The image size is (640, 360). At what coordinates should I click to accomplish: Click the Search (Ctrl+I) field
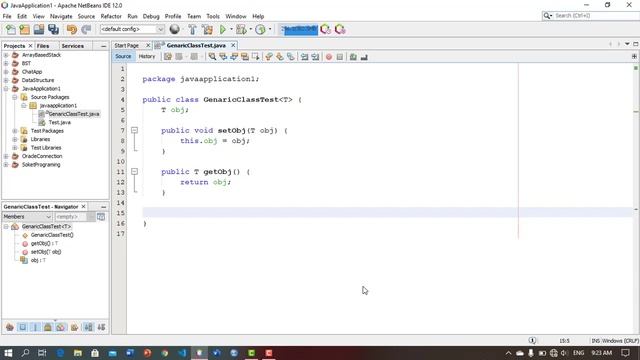[591, 16]
